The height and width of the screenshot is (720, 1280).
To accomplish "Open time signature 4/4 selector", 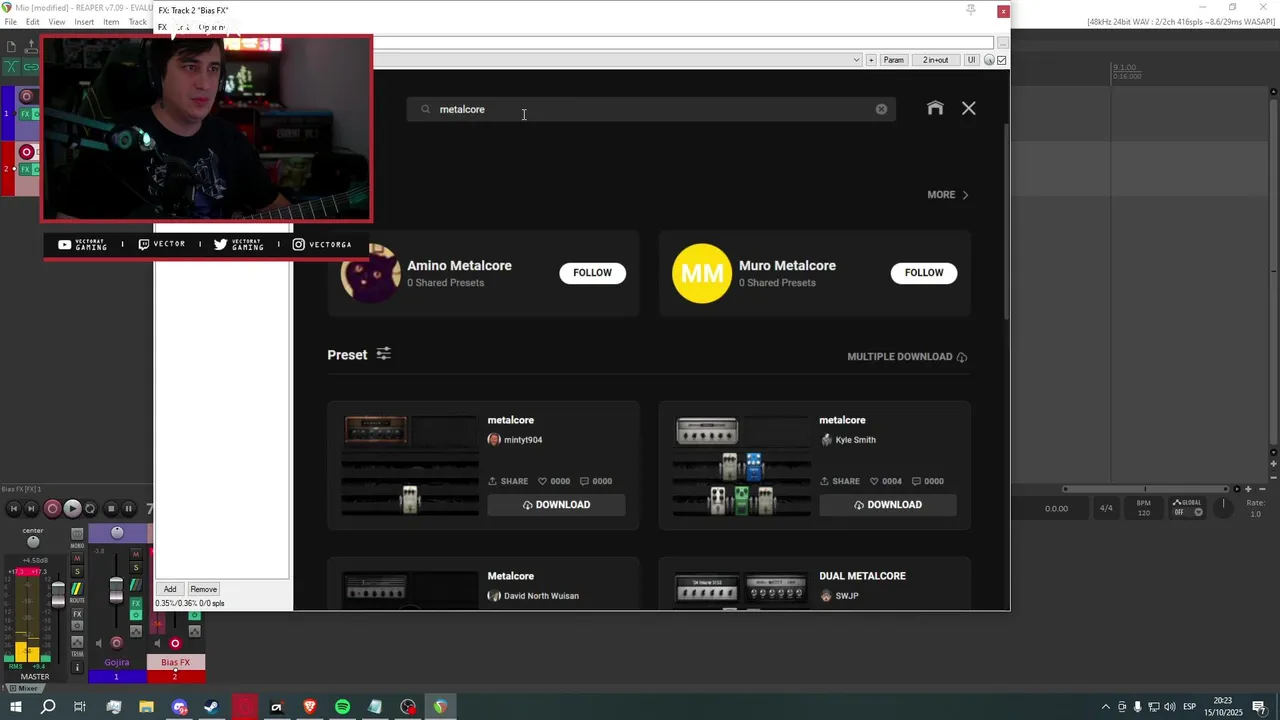I will coord(1106,508).
